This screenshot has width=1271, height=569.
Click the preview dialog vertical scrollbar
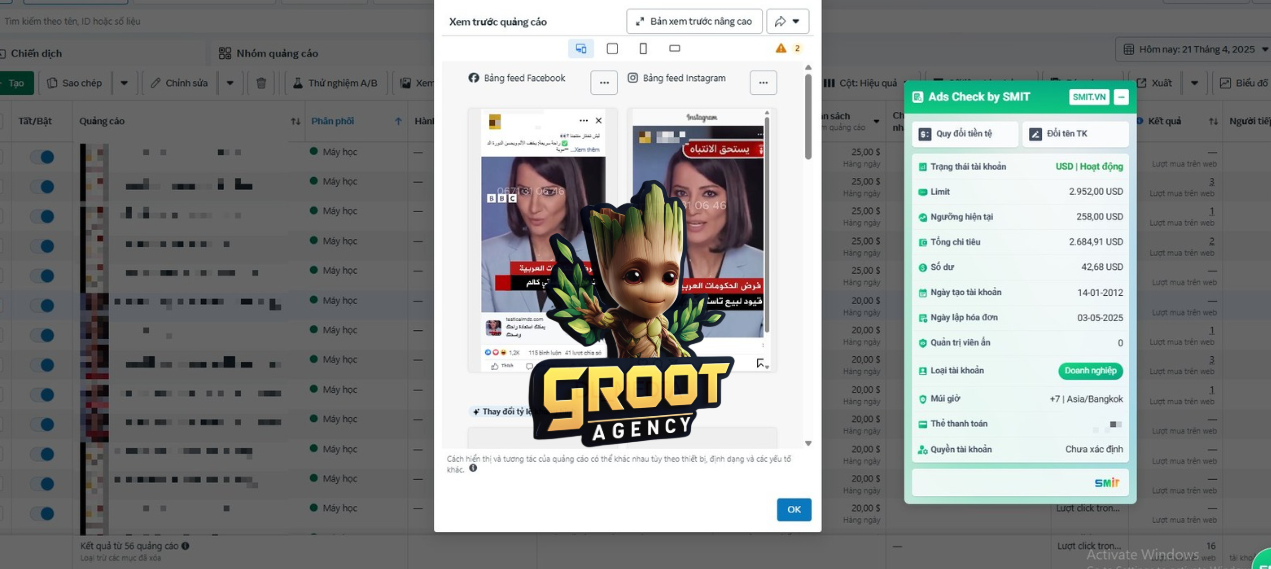click(808, 117)
